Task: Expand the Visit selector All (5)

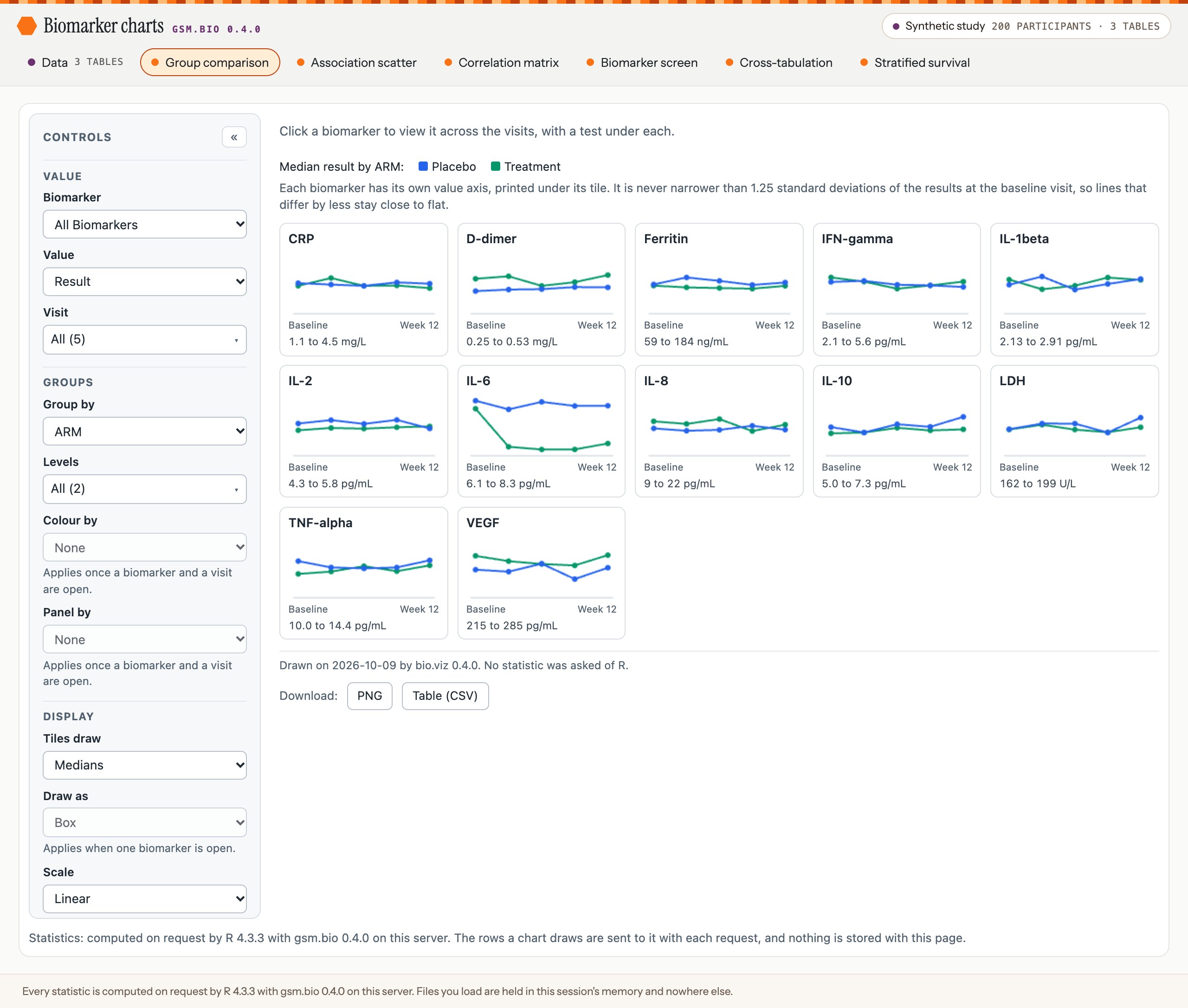Action: click(x=145, y=339)
